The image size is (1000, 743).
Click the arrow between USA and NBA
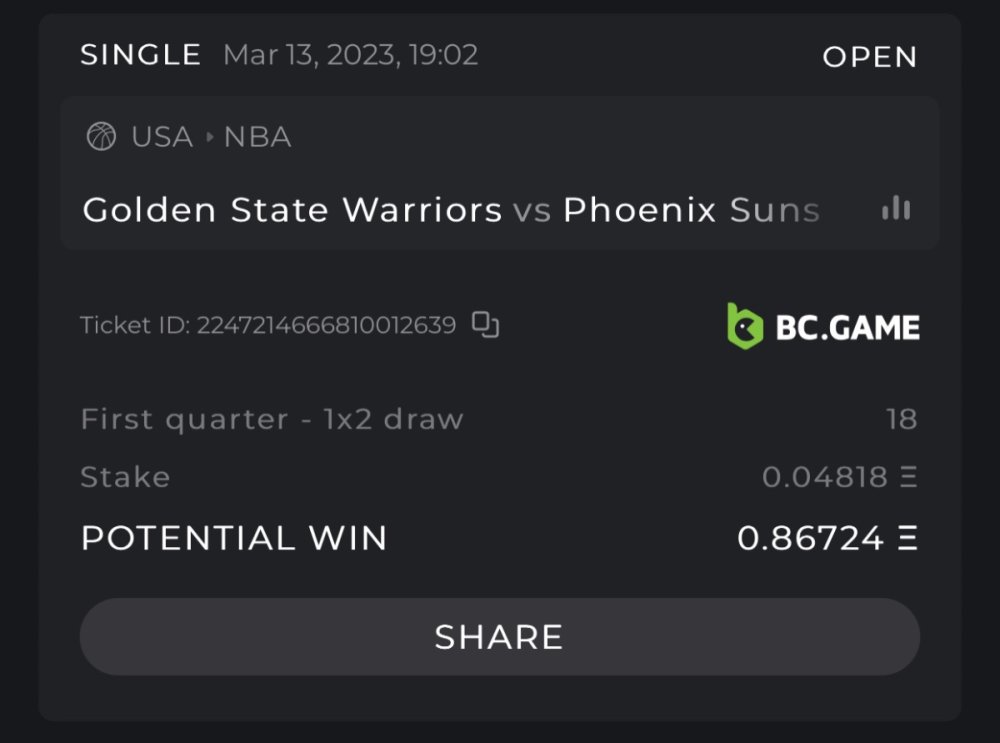pyautogui.click(x=209, y=136)
